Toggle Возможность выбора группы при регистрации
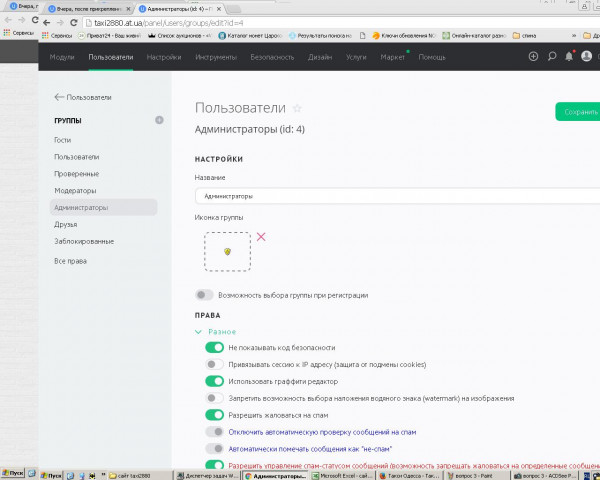Screen dimensions: 600x480 click(x=204, y=295)
